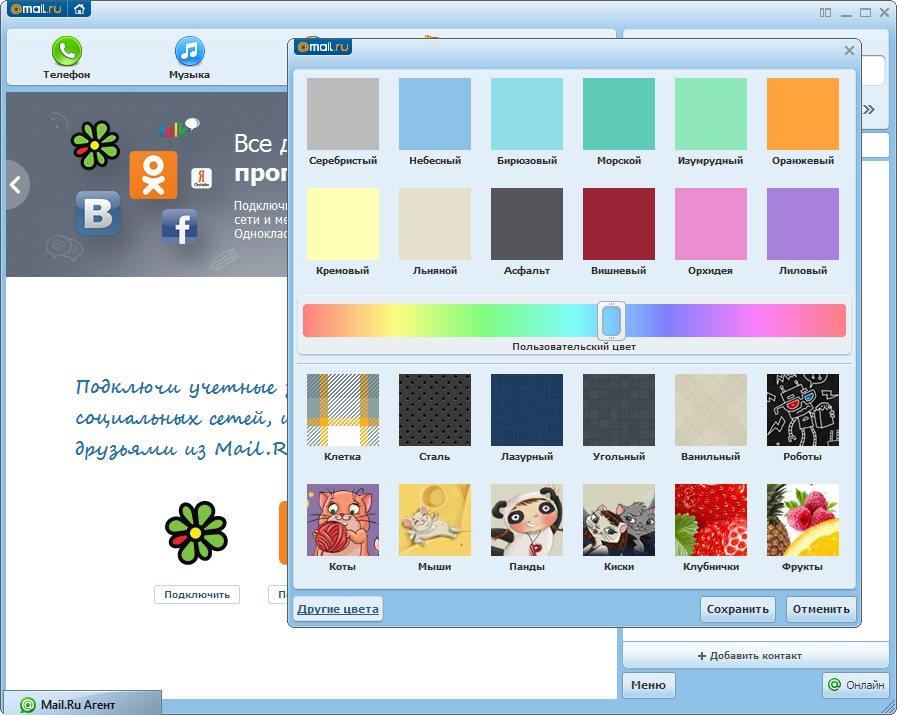
Task: Click the Facebook icon in banner
Action: 179,228
